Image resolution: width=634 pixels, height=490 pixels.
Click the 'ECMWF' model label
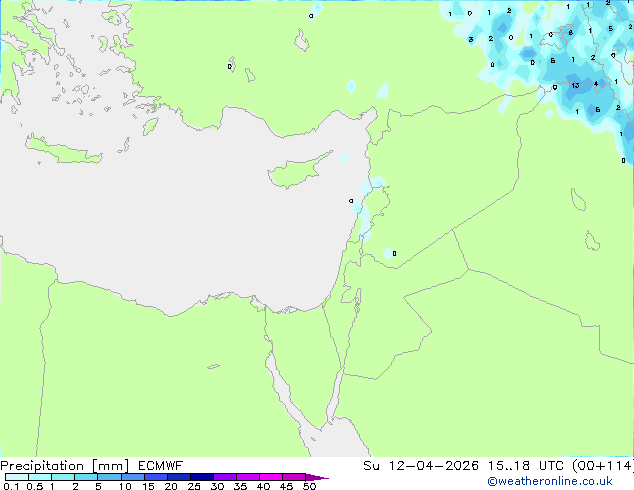pyautogui.click(x=161, y=466)
